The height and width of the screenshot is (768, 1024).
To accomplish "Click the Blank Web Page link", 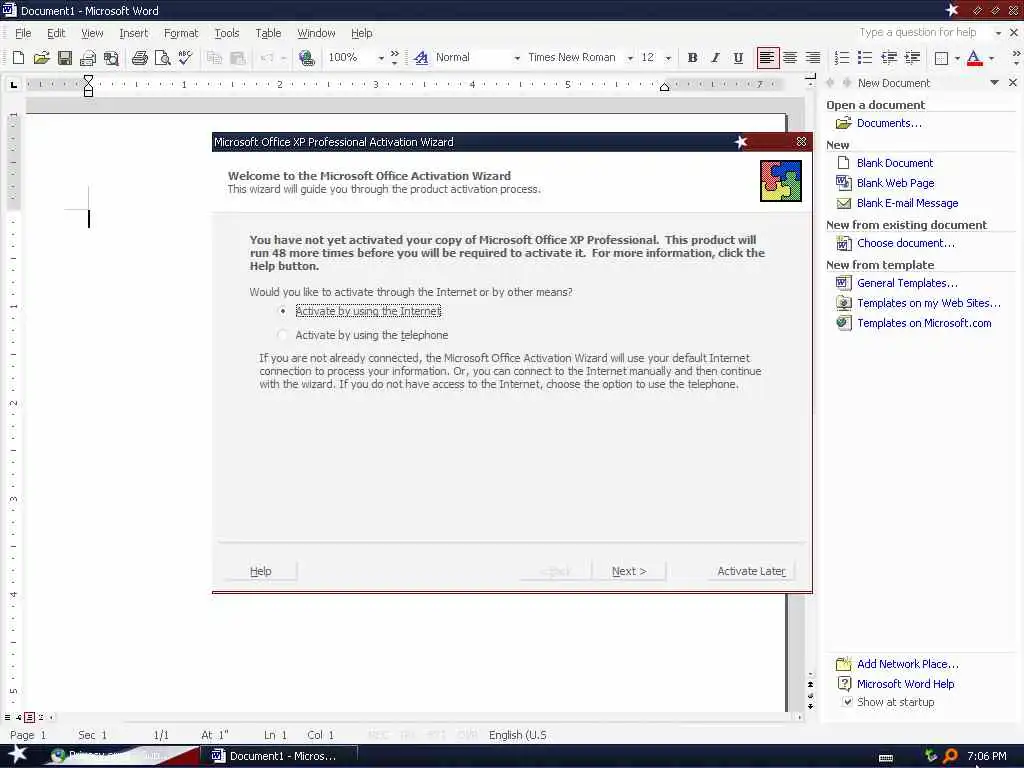I will click(x=895, y=183).
